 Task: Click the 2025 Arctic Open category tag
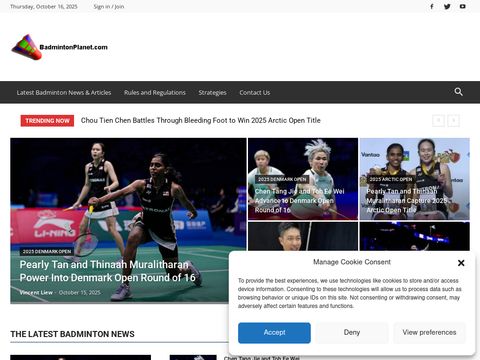[x=391, y=179]
